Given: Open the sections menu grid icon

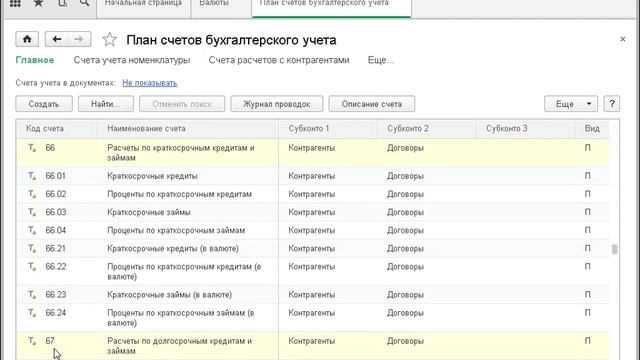Looking at the screenshot, I should (15, 3).
